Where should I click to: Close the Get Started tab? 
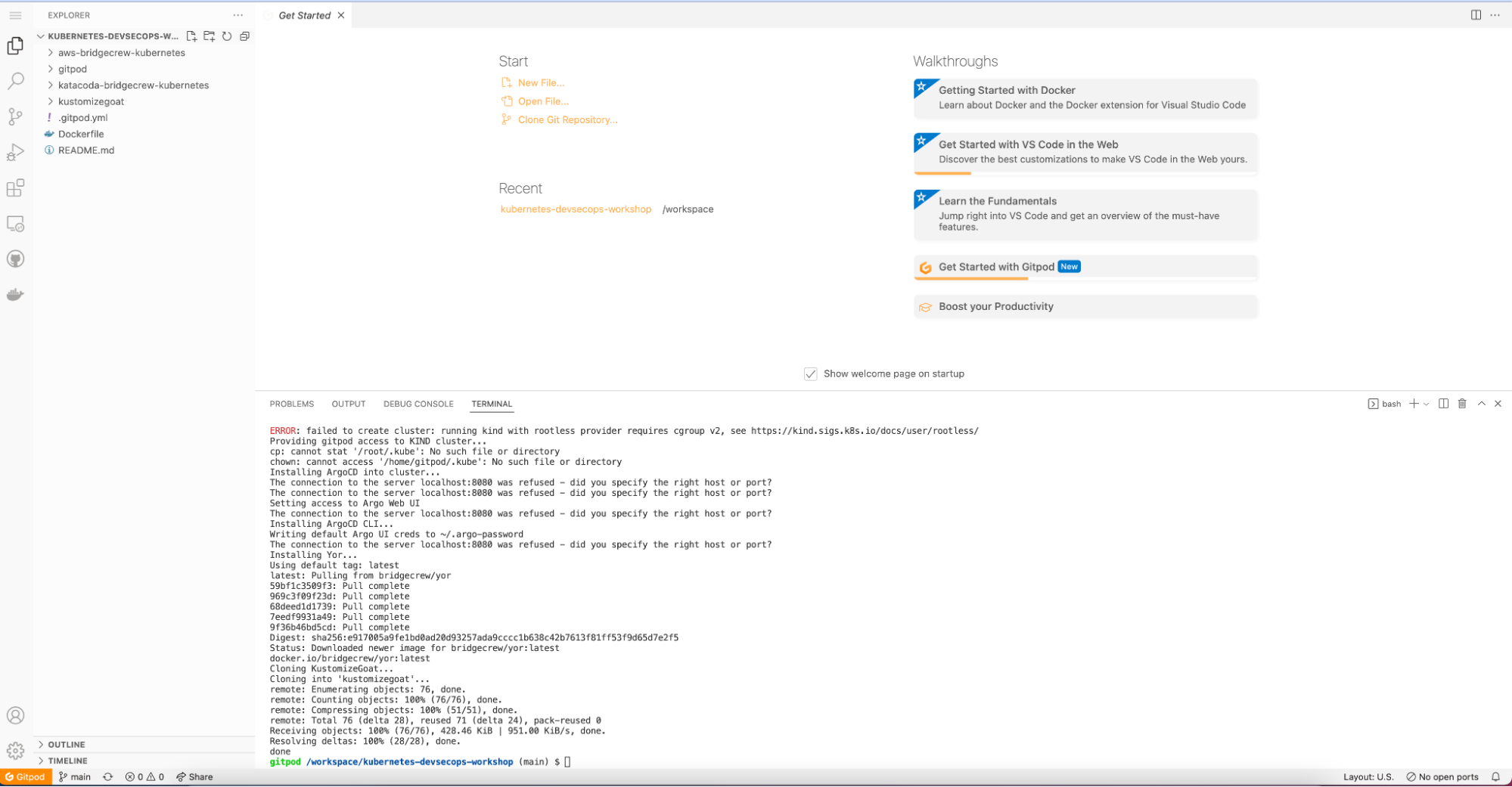341,15
